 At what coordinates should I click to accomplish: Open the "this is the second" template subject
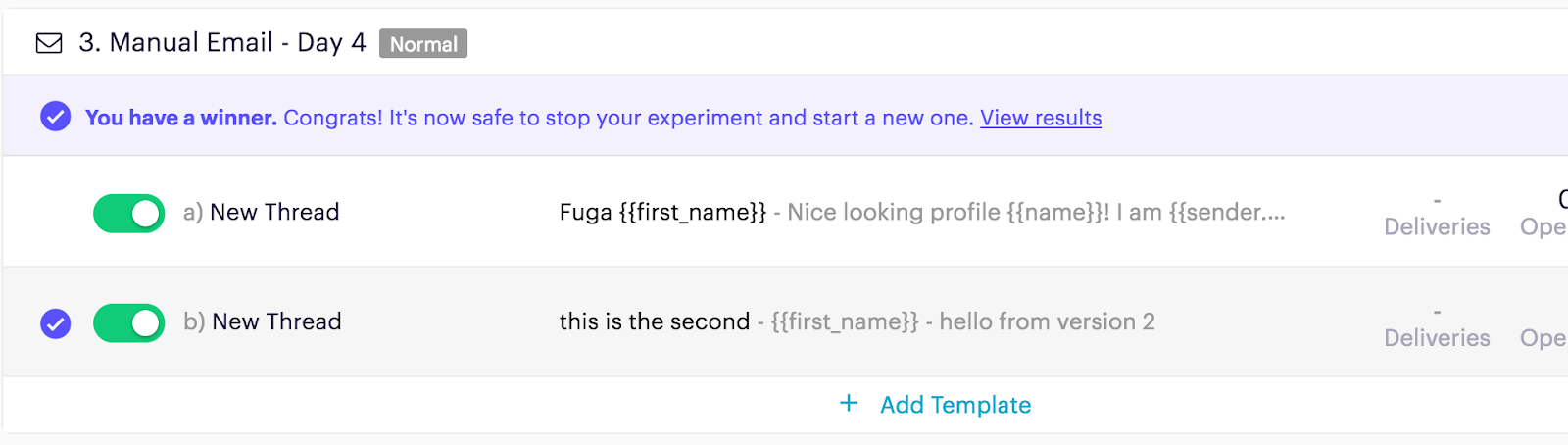click(654, 321)
